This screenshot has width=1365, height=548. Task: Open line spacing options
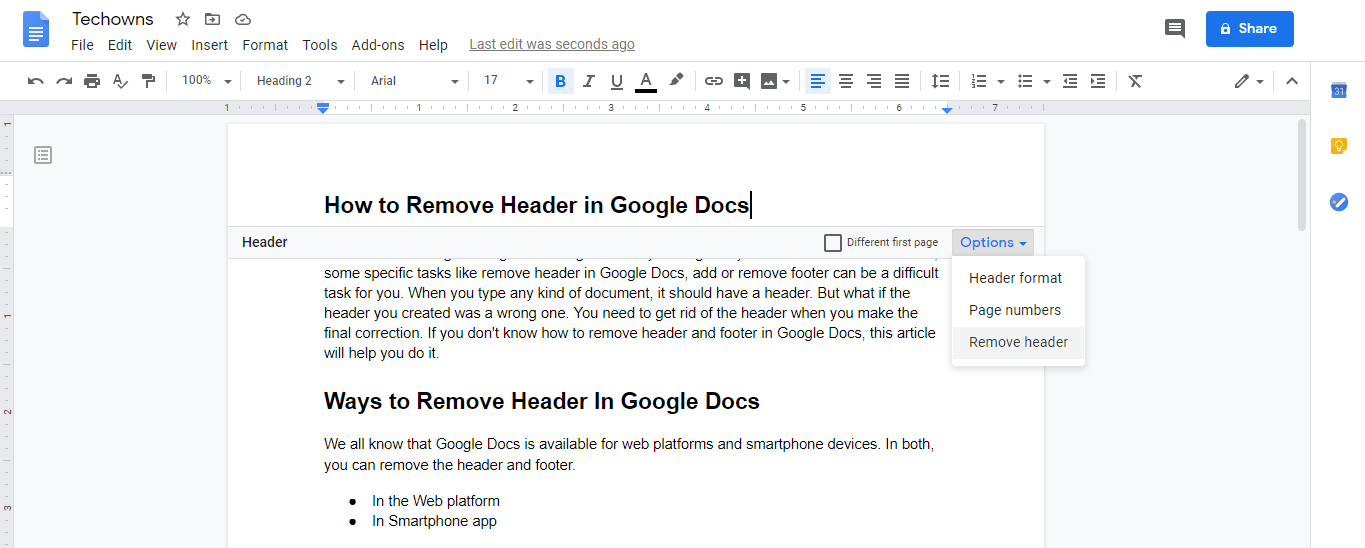(x=940, y=81)
